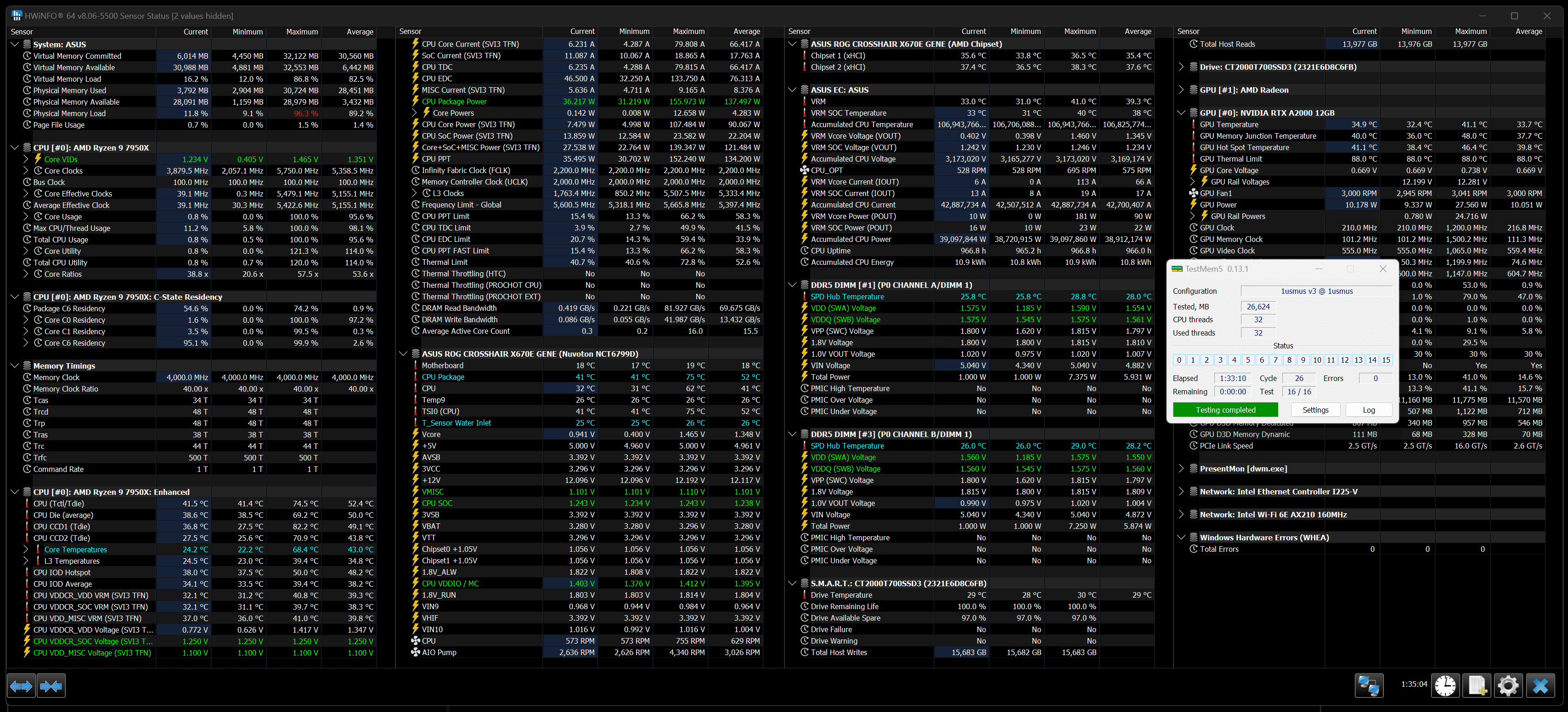Click the expand columns double-arrow icon
Image resolution: width=1568 pixels, height=712 pixels.
pyautogui.click(x=21, y=686)
